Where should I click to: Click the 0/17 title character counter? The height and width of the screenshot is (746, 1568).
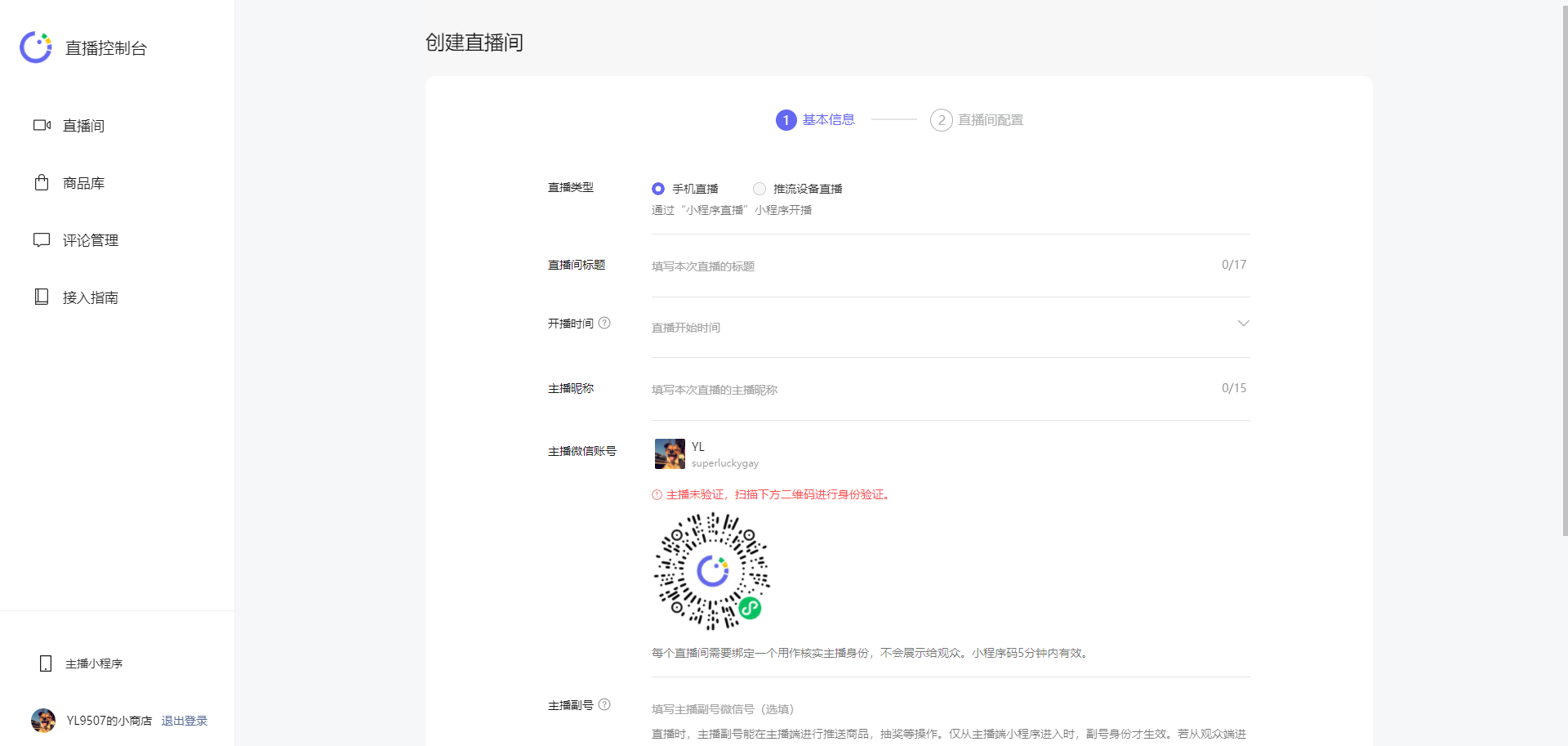point(1234,265)
